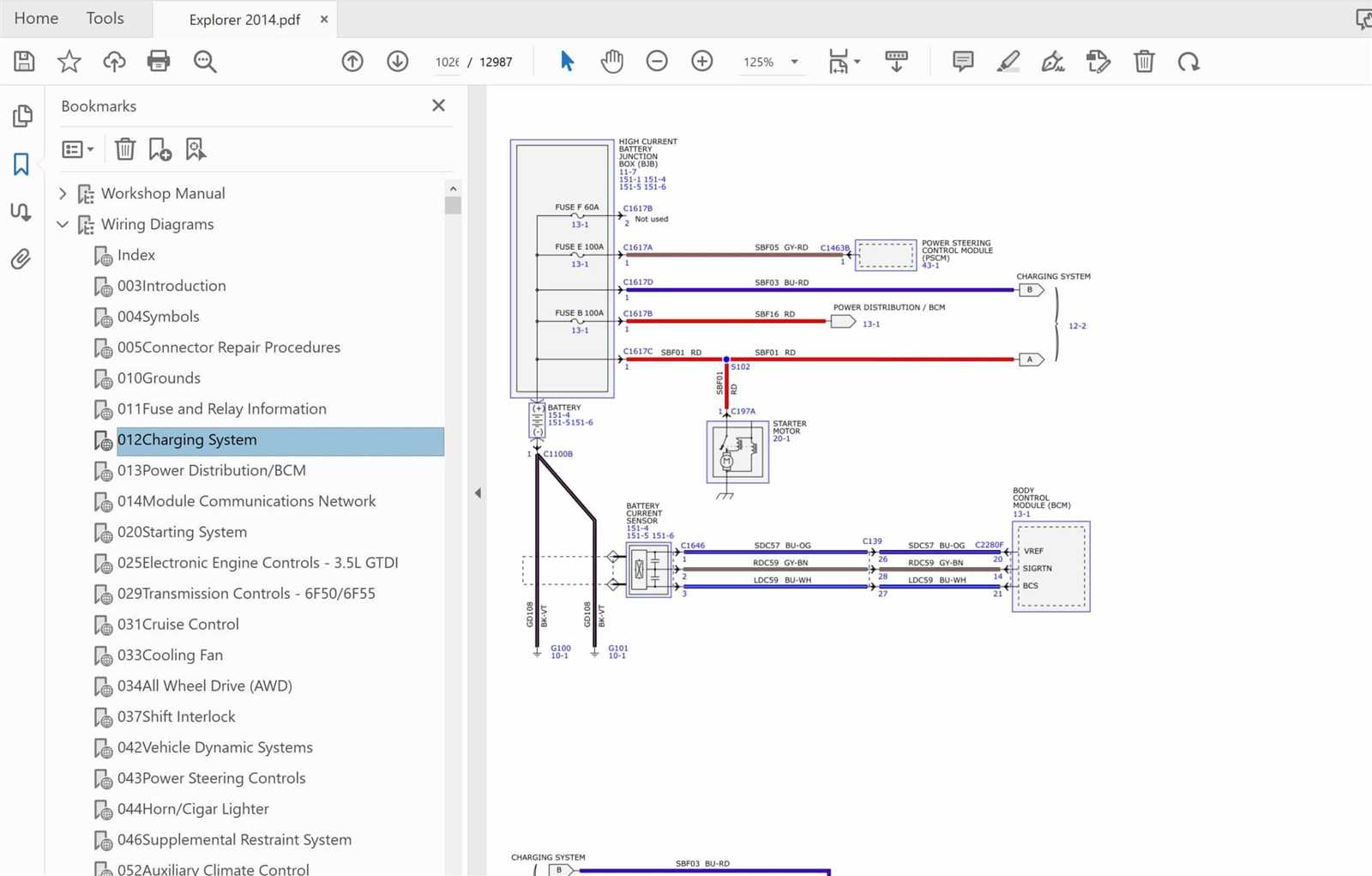Zoom in with the plus button
1372x876 pixels.
701,61
